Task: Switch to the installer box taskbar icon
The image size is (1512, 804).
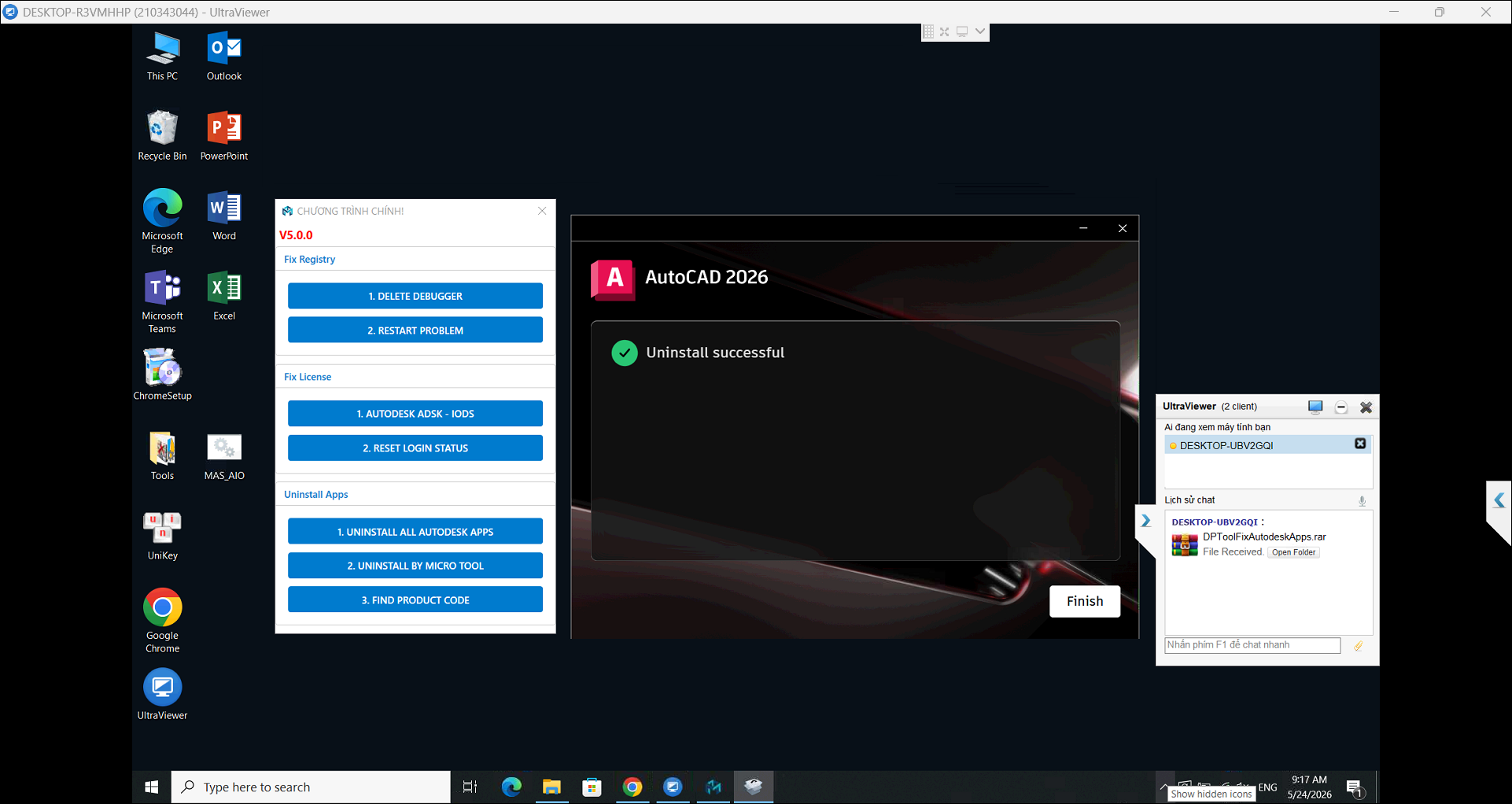Action: click(x=754, y=787)
